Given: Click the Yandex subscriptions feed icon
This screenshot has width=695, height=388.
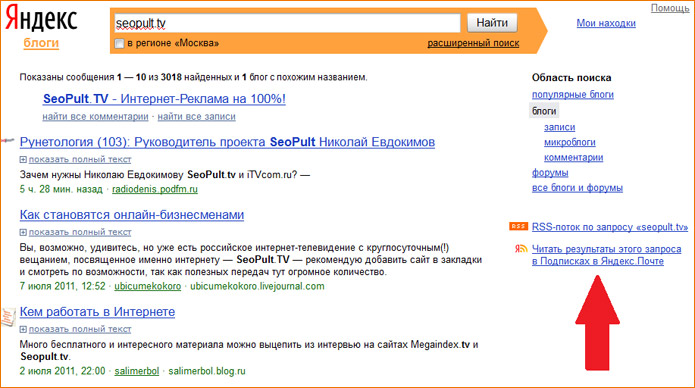Looking at the screenshot, I should click(x=521, y=249).
